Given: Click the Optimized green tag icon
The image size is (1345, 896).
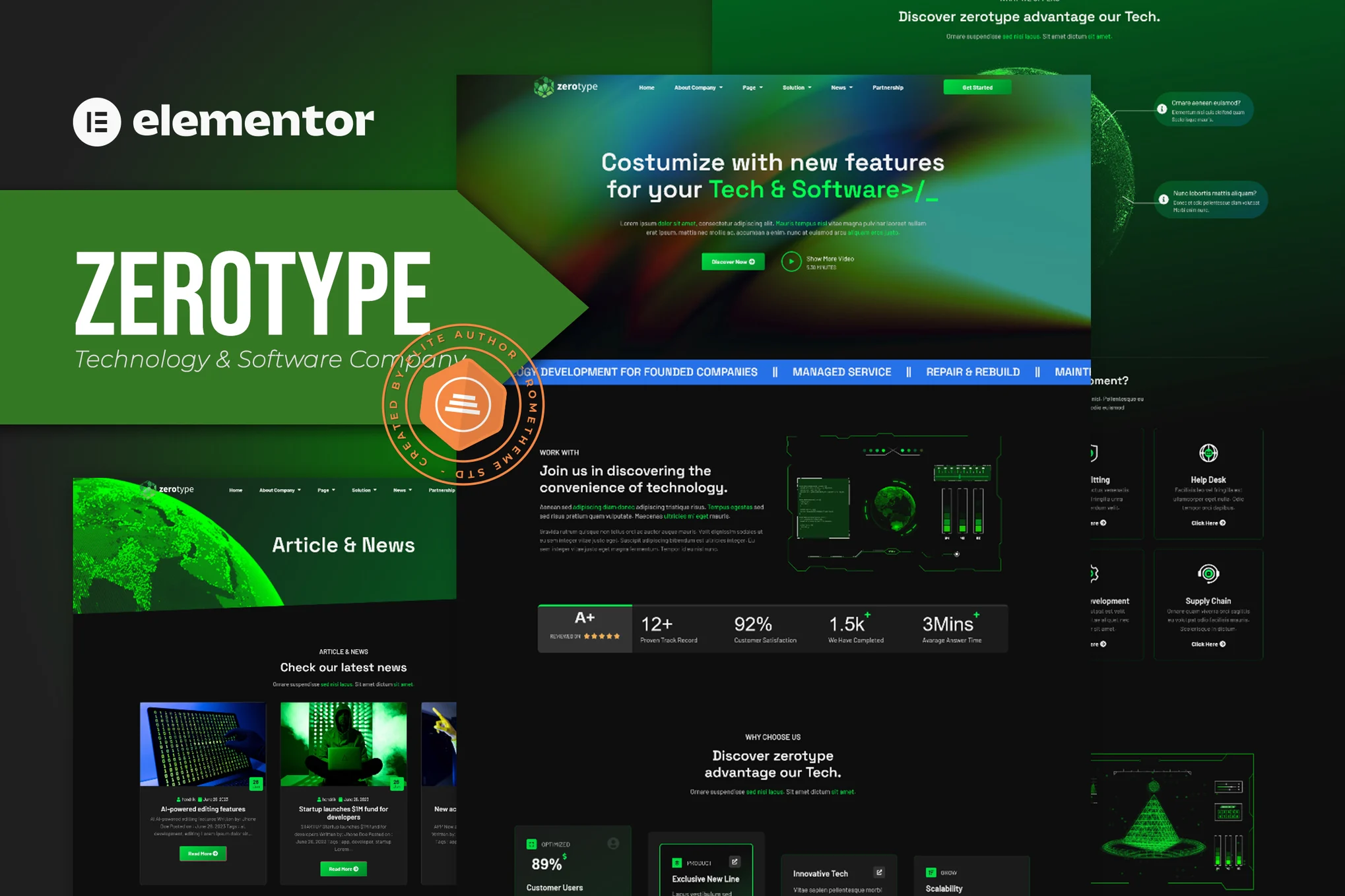Looking at the screenshot, I should coord(531,844).
